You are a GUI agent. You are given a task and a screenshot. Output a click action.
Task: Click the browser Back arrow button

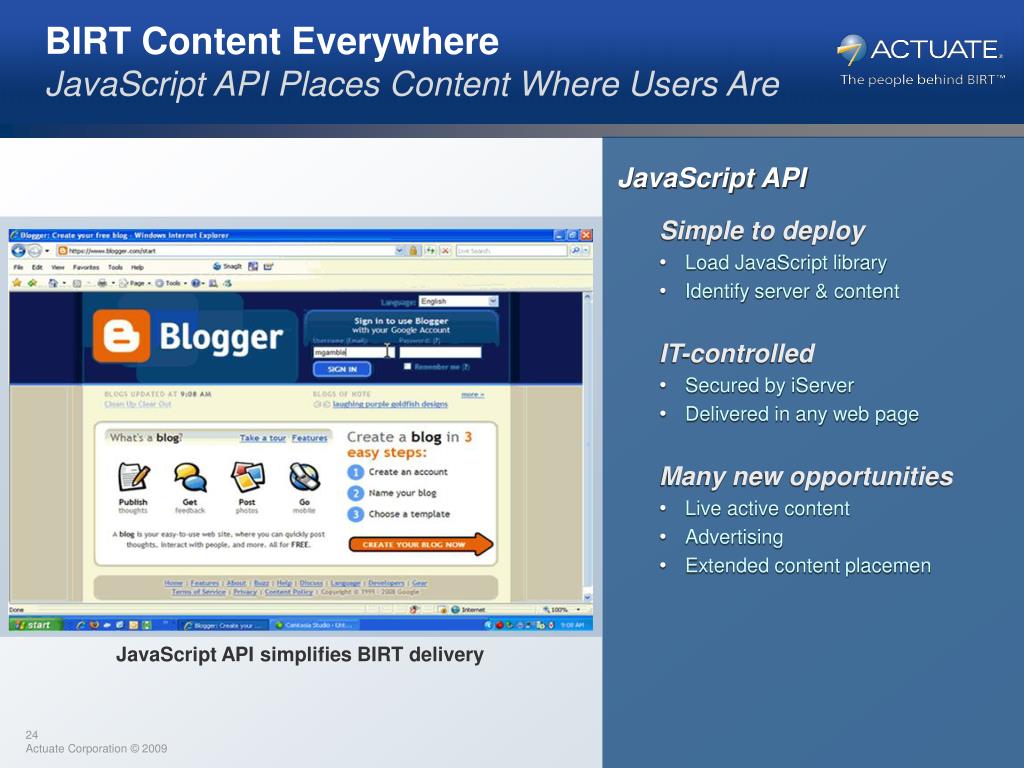[18, 251]
